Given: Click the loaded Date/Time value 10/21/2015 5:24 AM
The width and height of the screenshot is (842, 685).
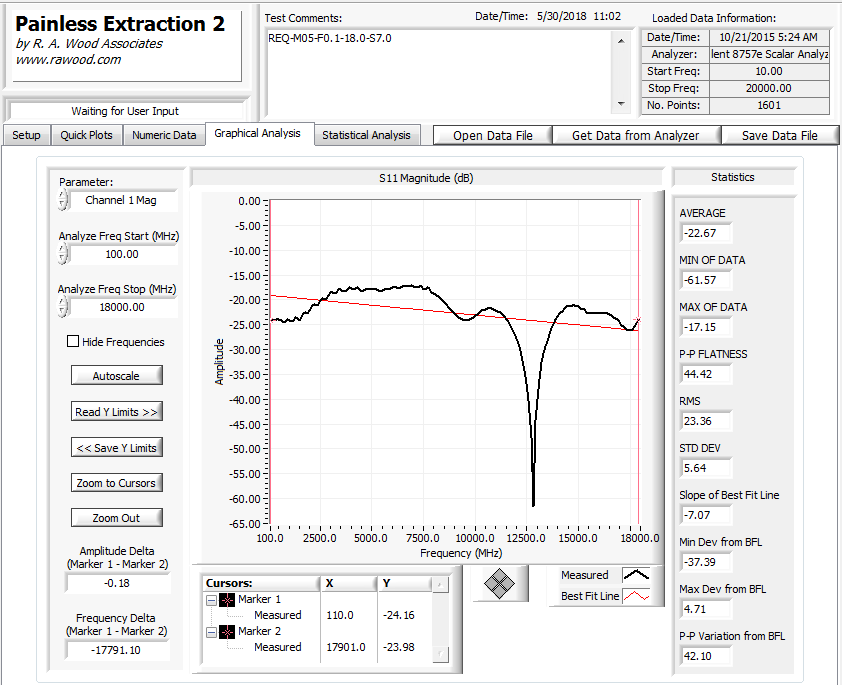Looking at the screenshot, I should (x=769, y=37).
